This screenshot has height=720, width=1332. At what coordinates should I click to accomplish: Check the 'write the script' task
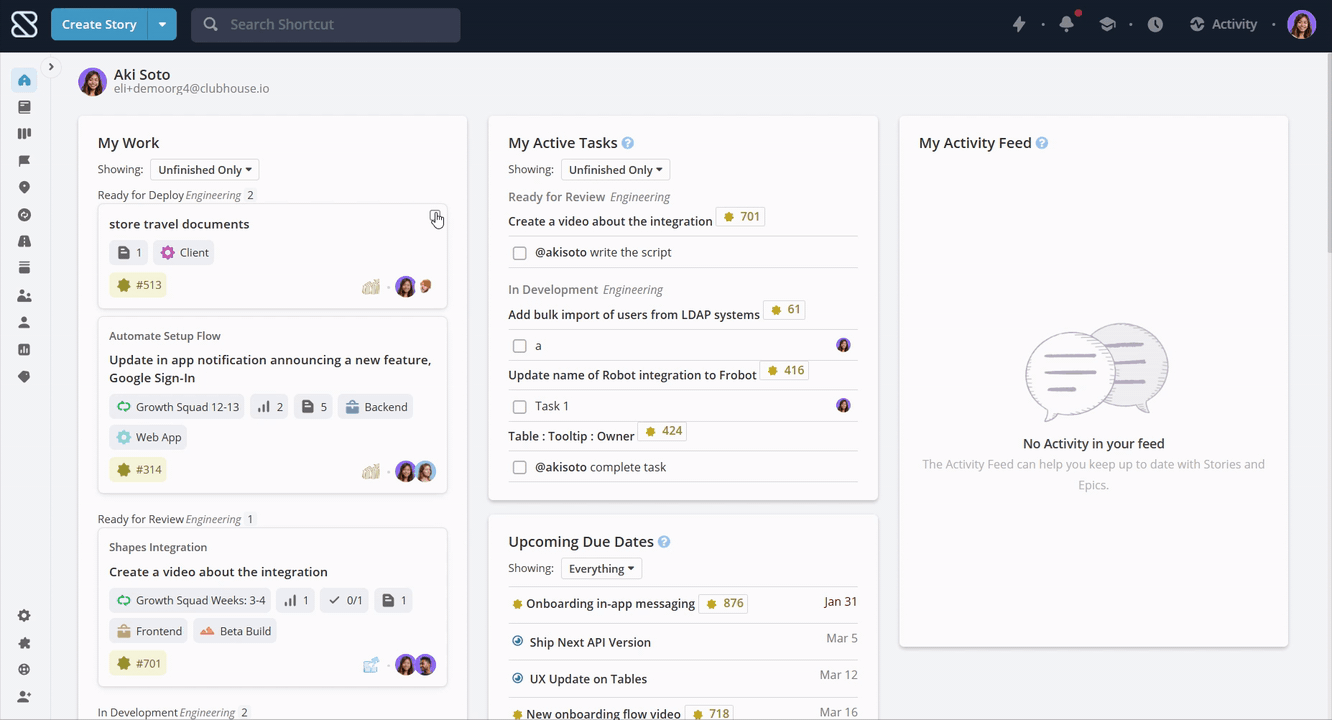tap(519, 253)
